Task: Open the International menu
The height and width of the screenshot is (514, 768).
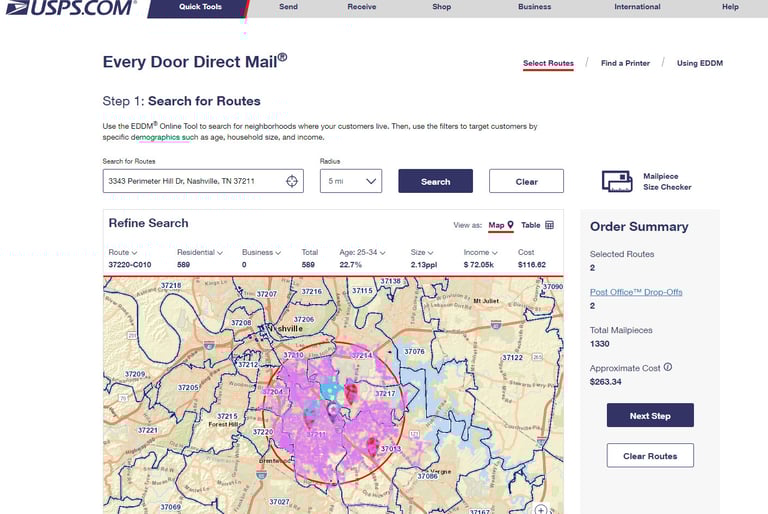Action: [637, 7]
